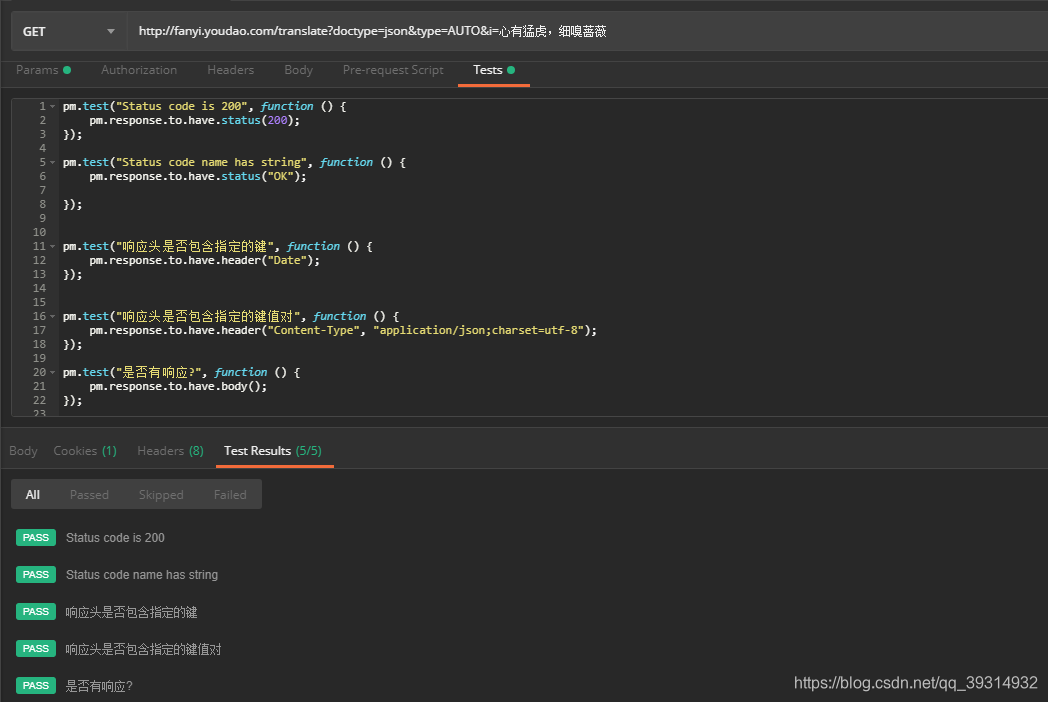Open the request Body tab
This screenshot has height=702, width=1048.
(x=298, y=70)
